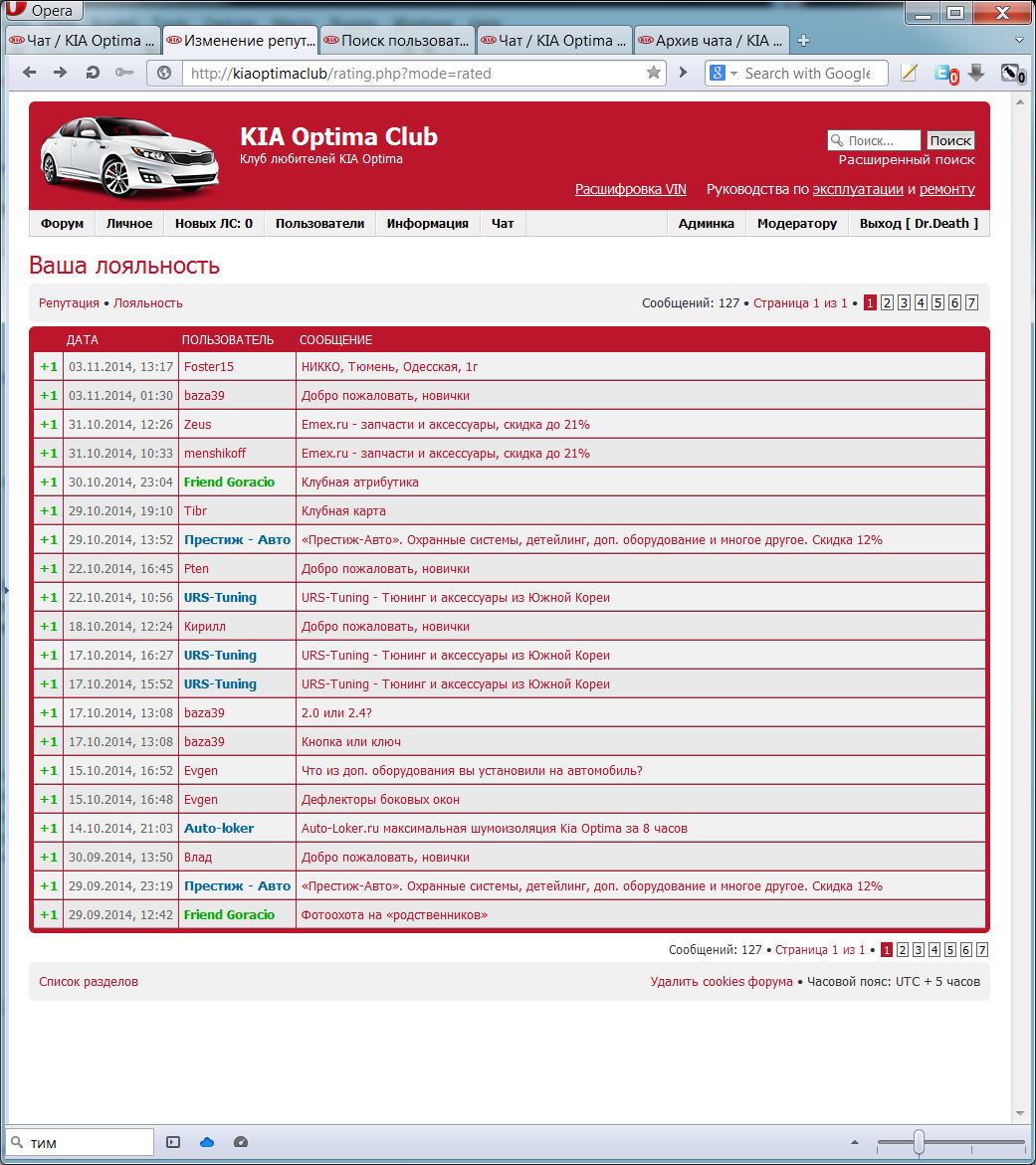Screen dimensions: 1036x1165
Task: Open the downloads arrow icon in toolbar
Action: pos(976,73)
